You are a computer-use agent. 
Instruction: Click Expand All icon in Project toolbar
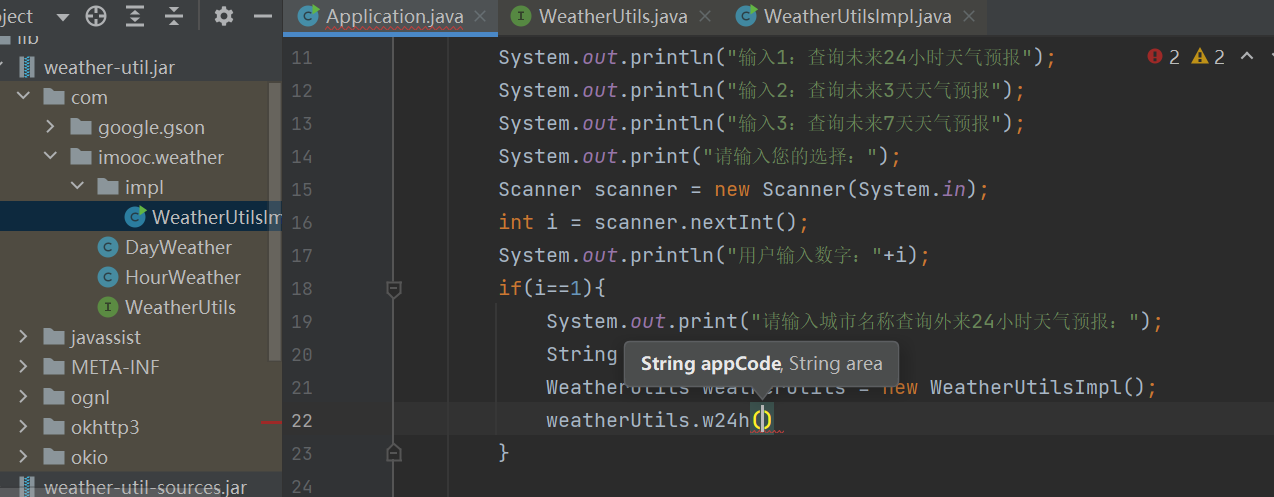pos(136,16)
